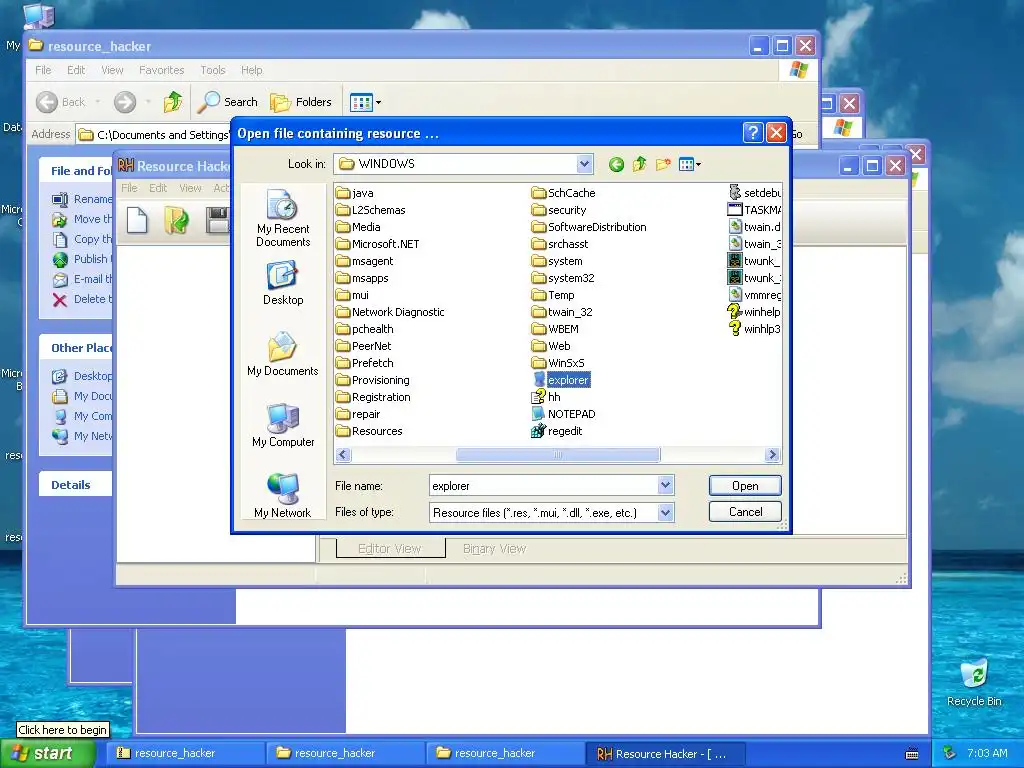Click the file list scroll right arrow
Screen dimensions: 1024x768
(773, 455)
